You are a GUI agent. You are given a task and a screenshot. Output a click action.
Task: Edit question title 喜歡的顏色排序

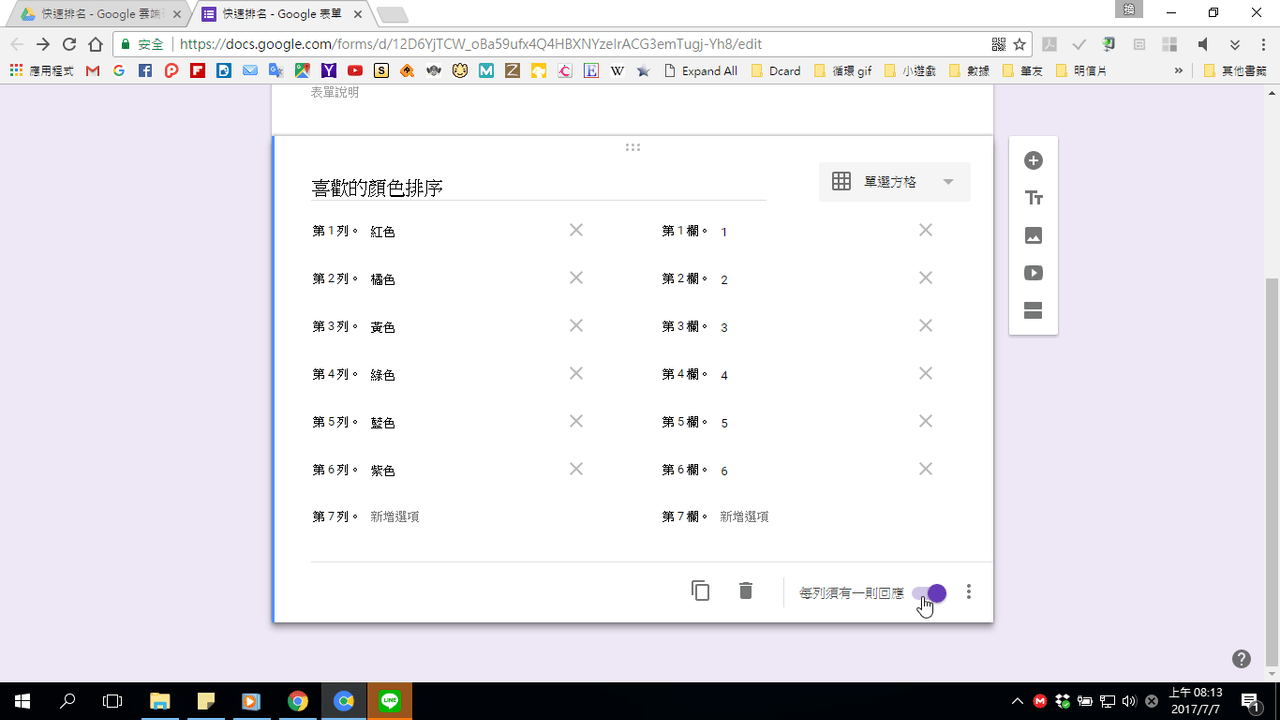[x=538, y=188]
